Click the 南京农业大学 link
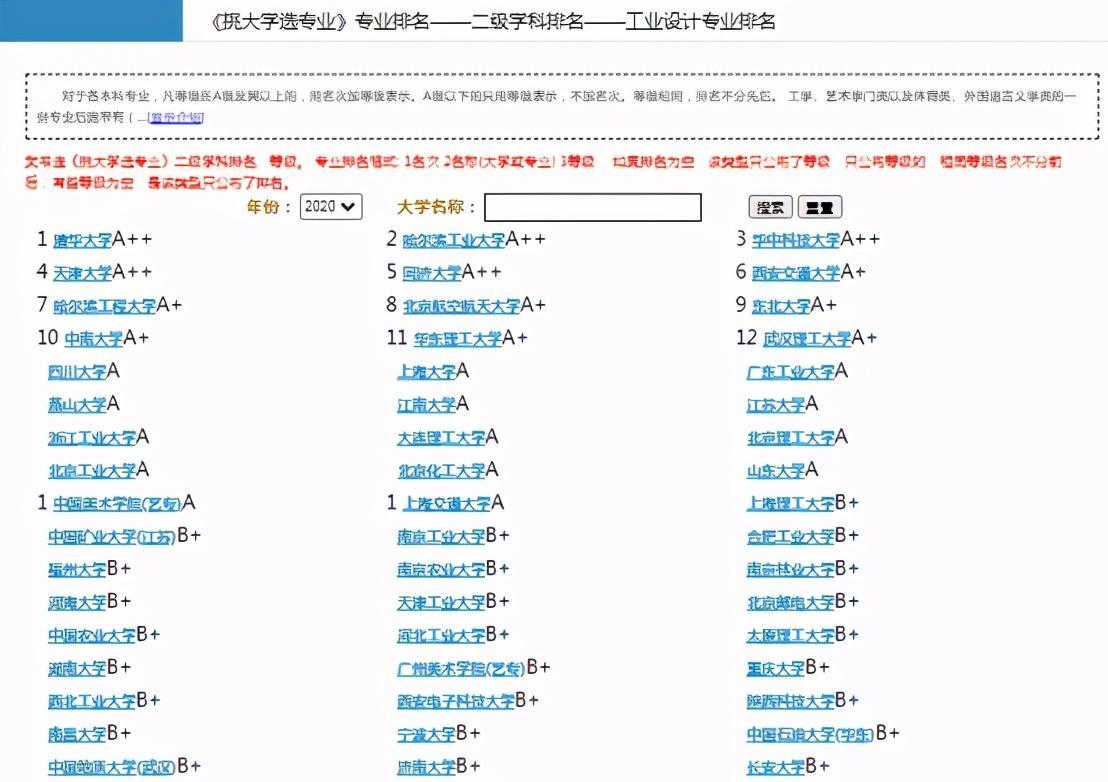The width and height of the screenshot is (1108, 782). pyautogui.click(x=441, y=569)
